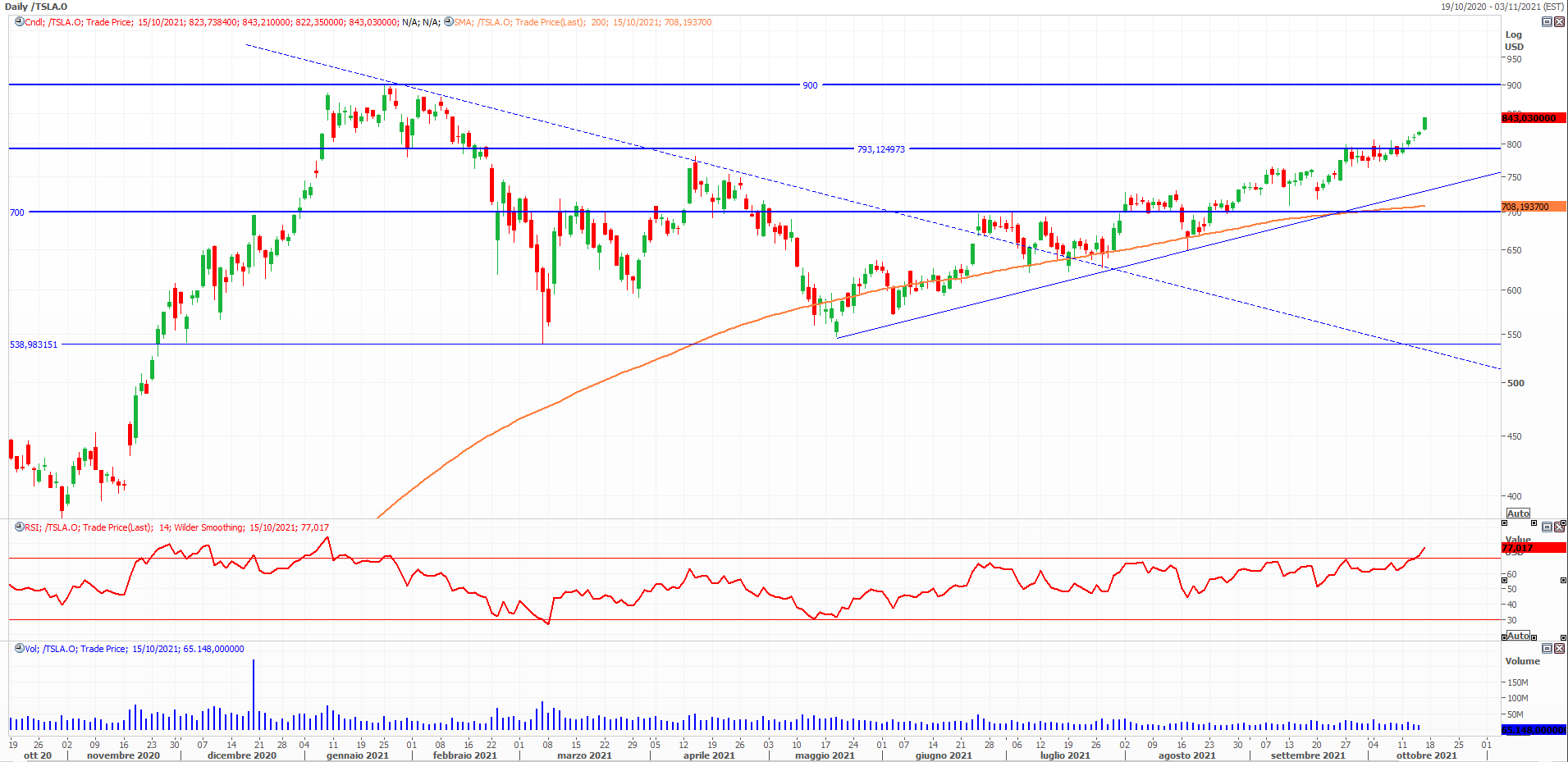The width and height of the screenshot is (1568, 762).
Task: Close the Volume pane
Action: (x=1559, y=648)
